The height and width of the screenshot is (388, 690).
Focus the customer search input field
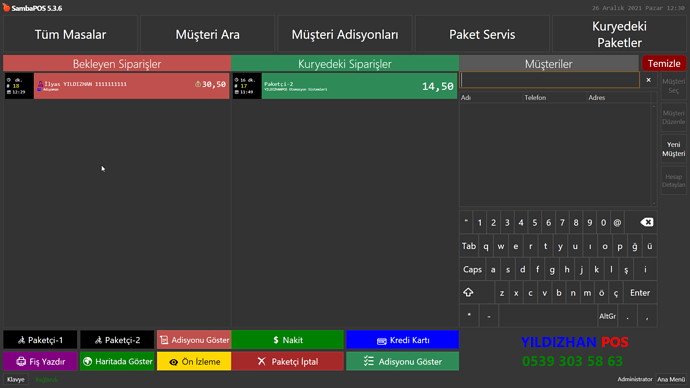pos(550,80)
